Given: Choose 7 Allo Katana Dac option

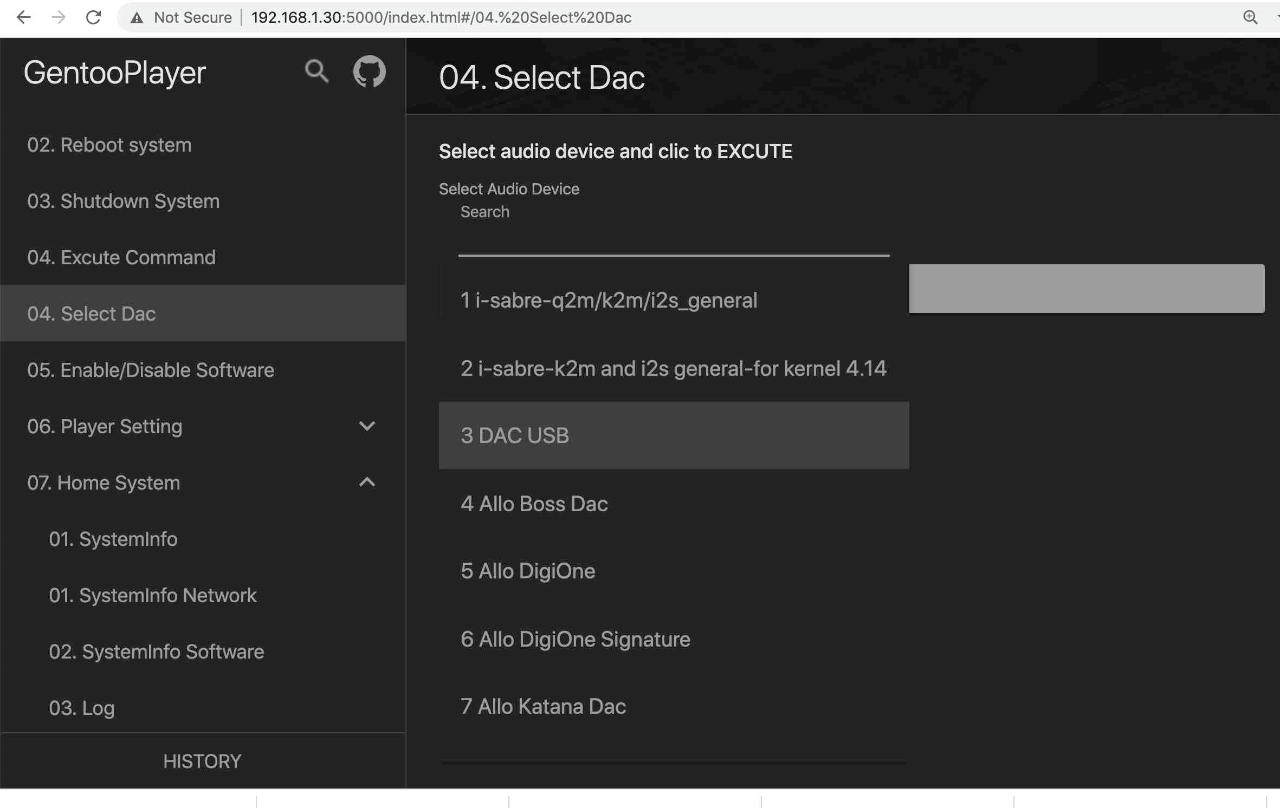Looking at the screenshot, I should (674, 706).
